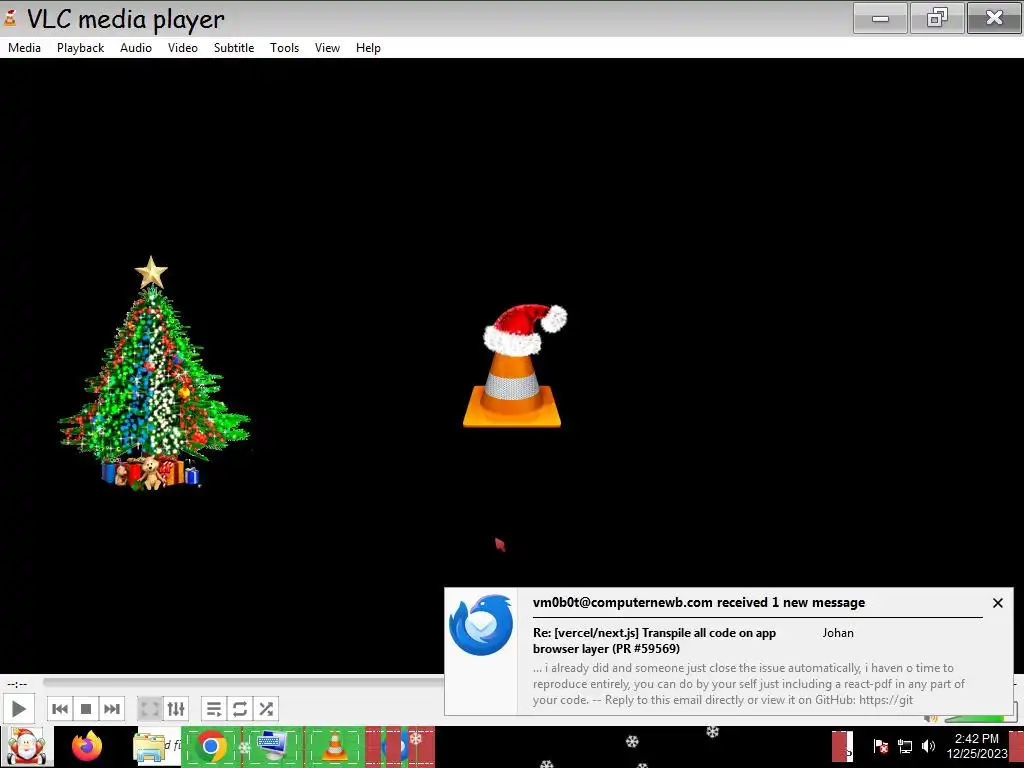This screenshot has width=1024, height=768.
Task: Jump to previous media track
Action: tap(60, 709)
